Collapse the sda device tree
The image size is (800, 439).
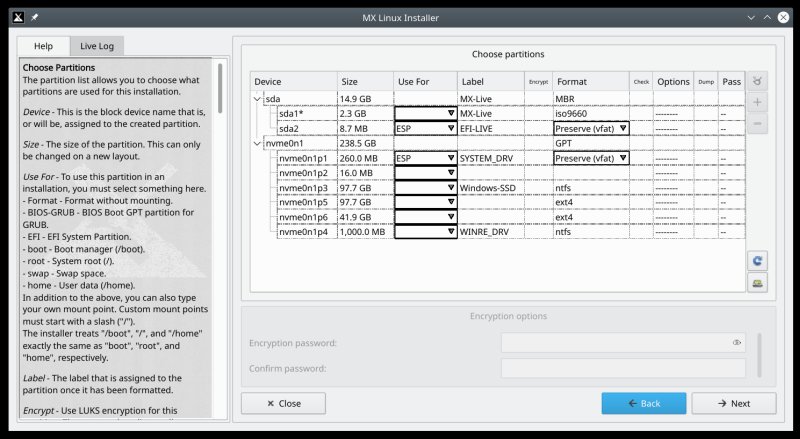click(257, 99)
